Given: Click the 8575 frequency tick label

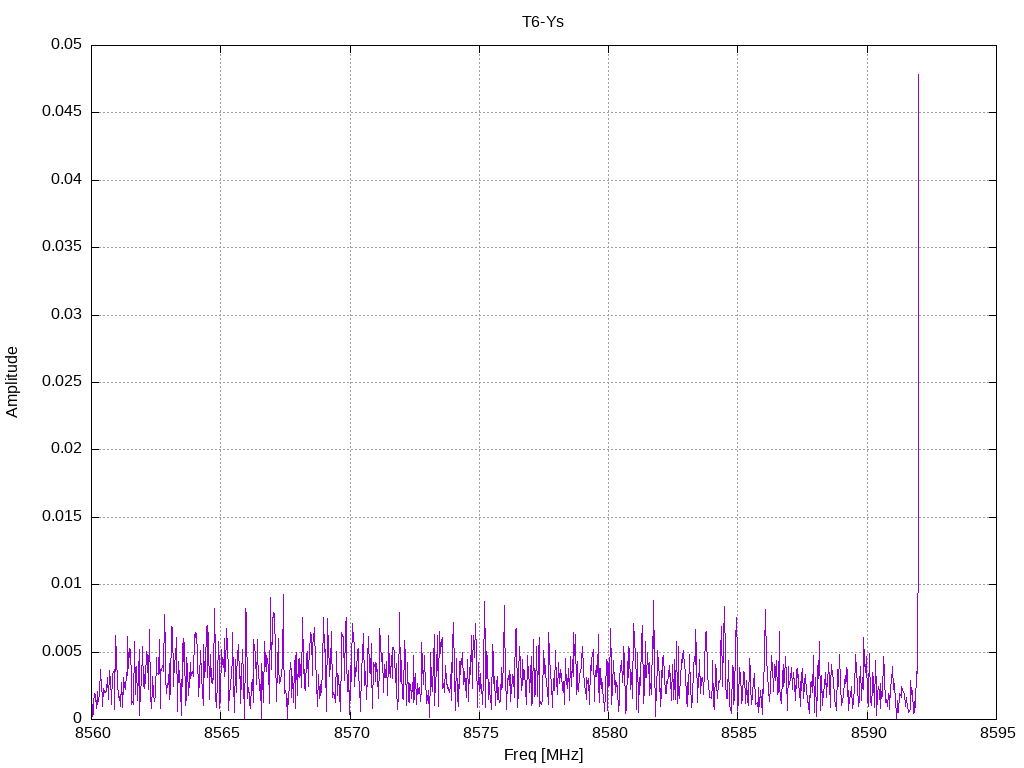Looking at the screenshot, I should click(479, 733).
